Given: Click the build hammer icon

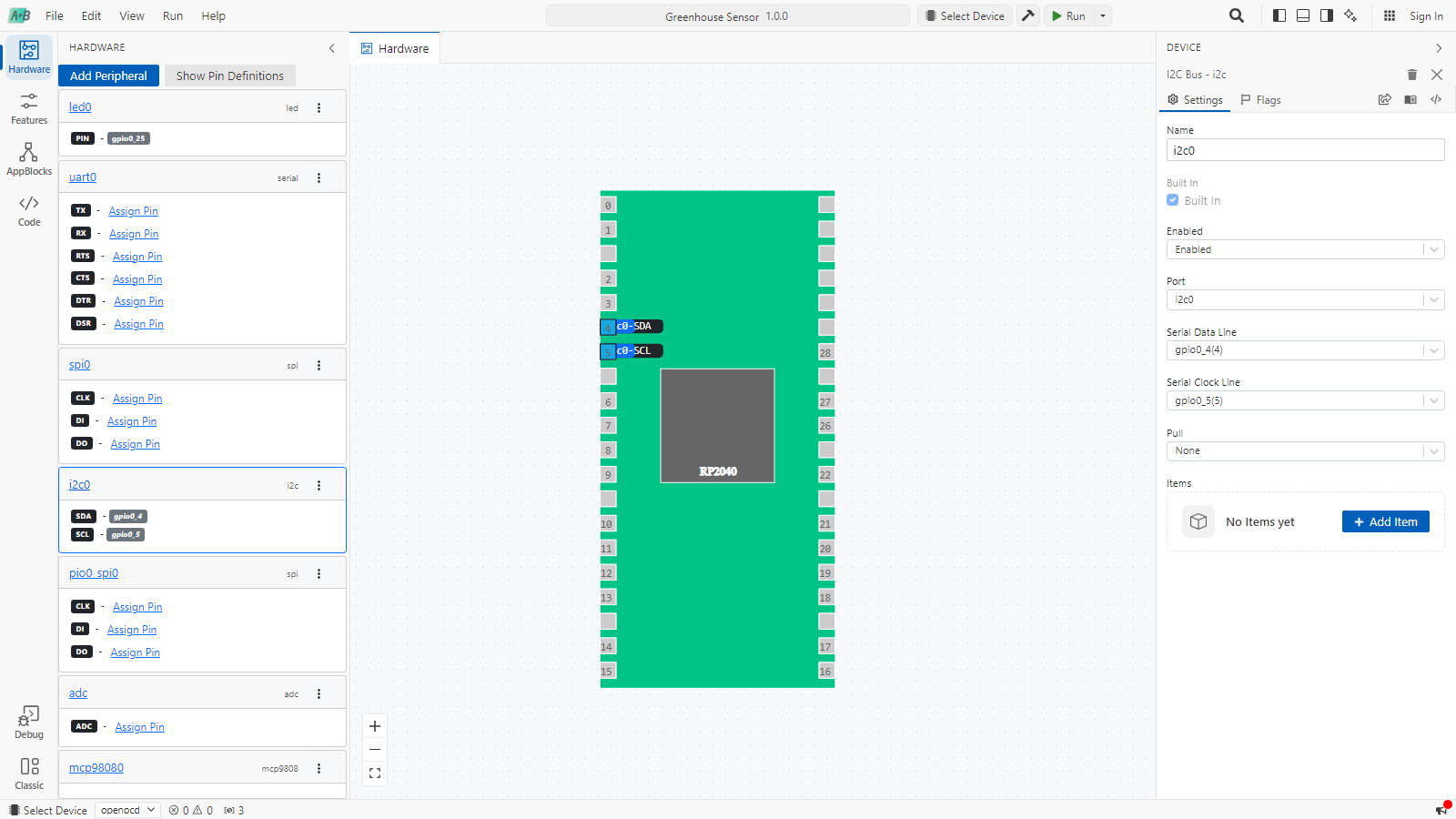Looking at the screenshot, I should pyautogui.click(x=1028, y=15).
